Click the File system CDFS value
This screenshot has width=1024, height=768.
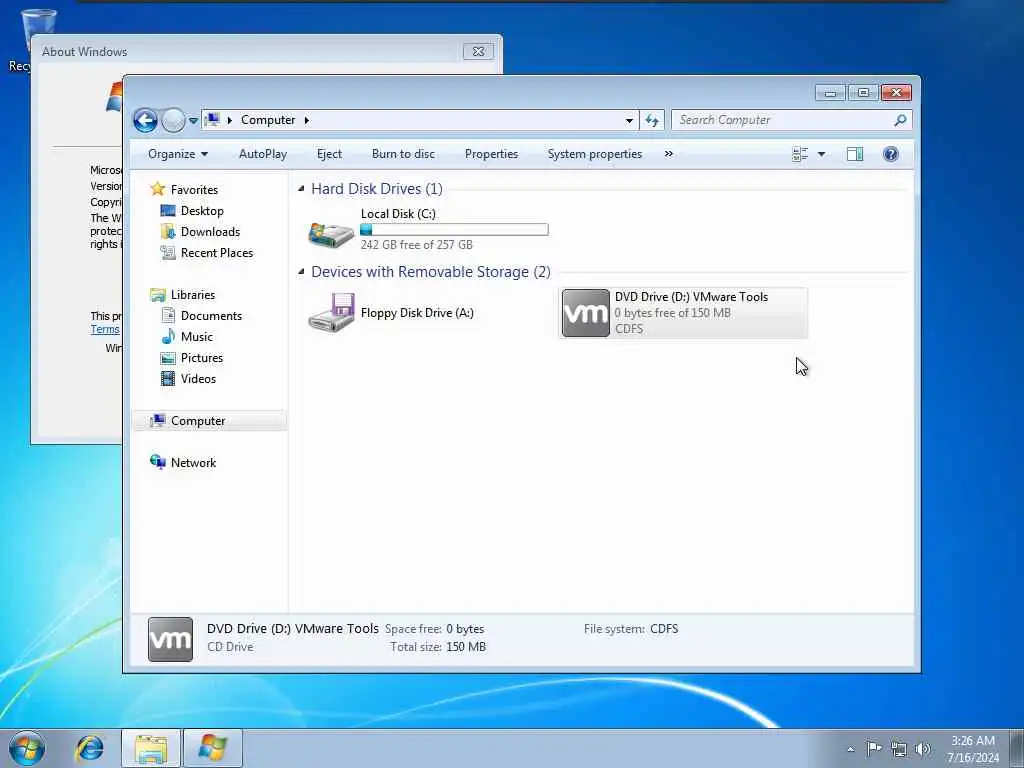tap(664, 629)
